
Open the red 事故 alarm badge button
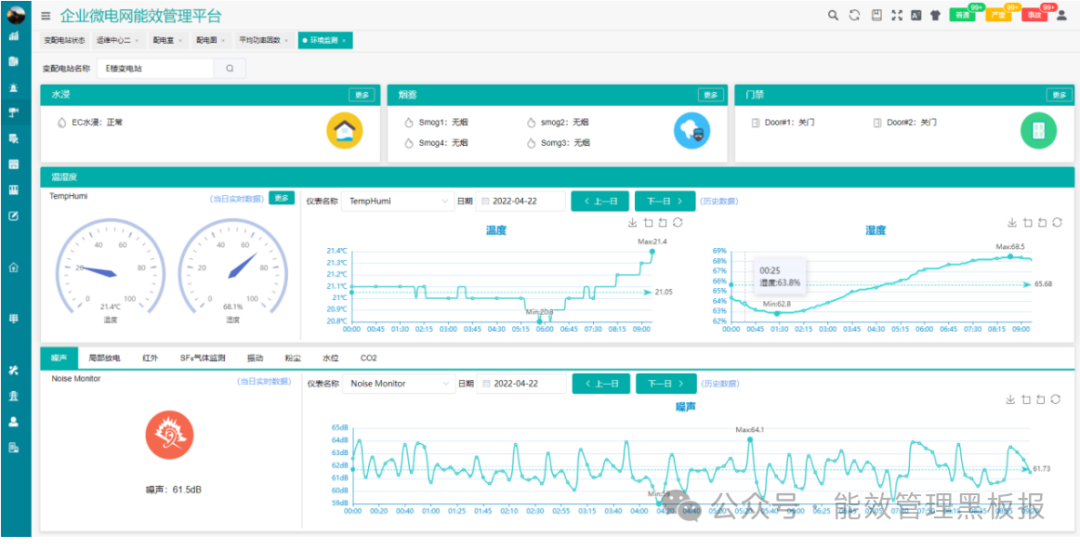pos(1035,14)
